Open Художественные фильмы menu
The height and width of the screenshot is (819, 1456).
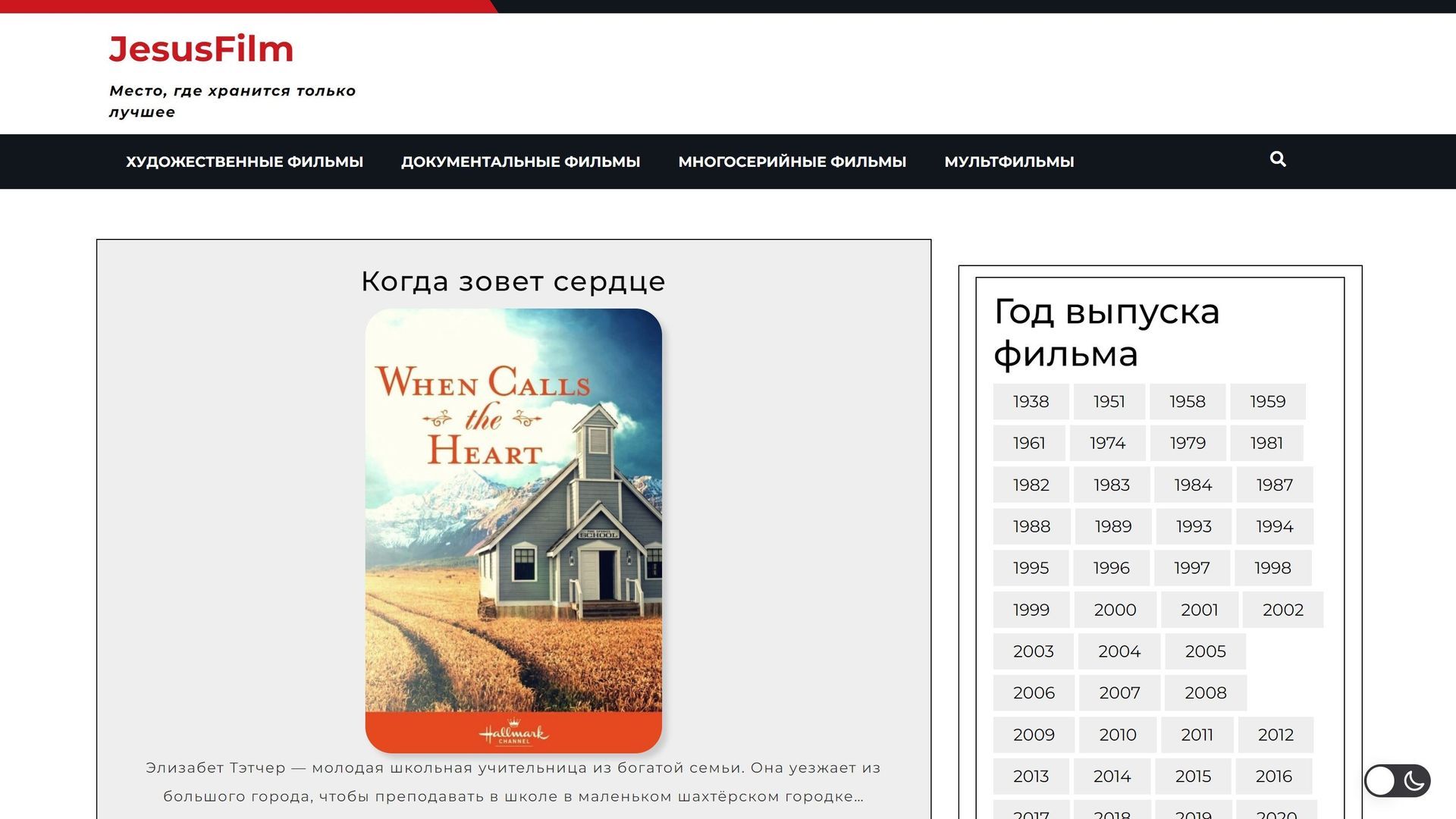pos(244,162)
